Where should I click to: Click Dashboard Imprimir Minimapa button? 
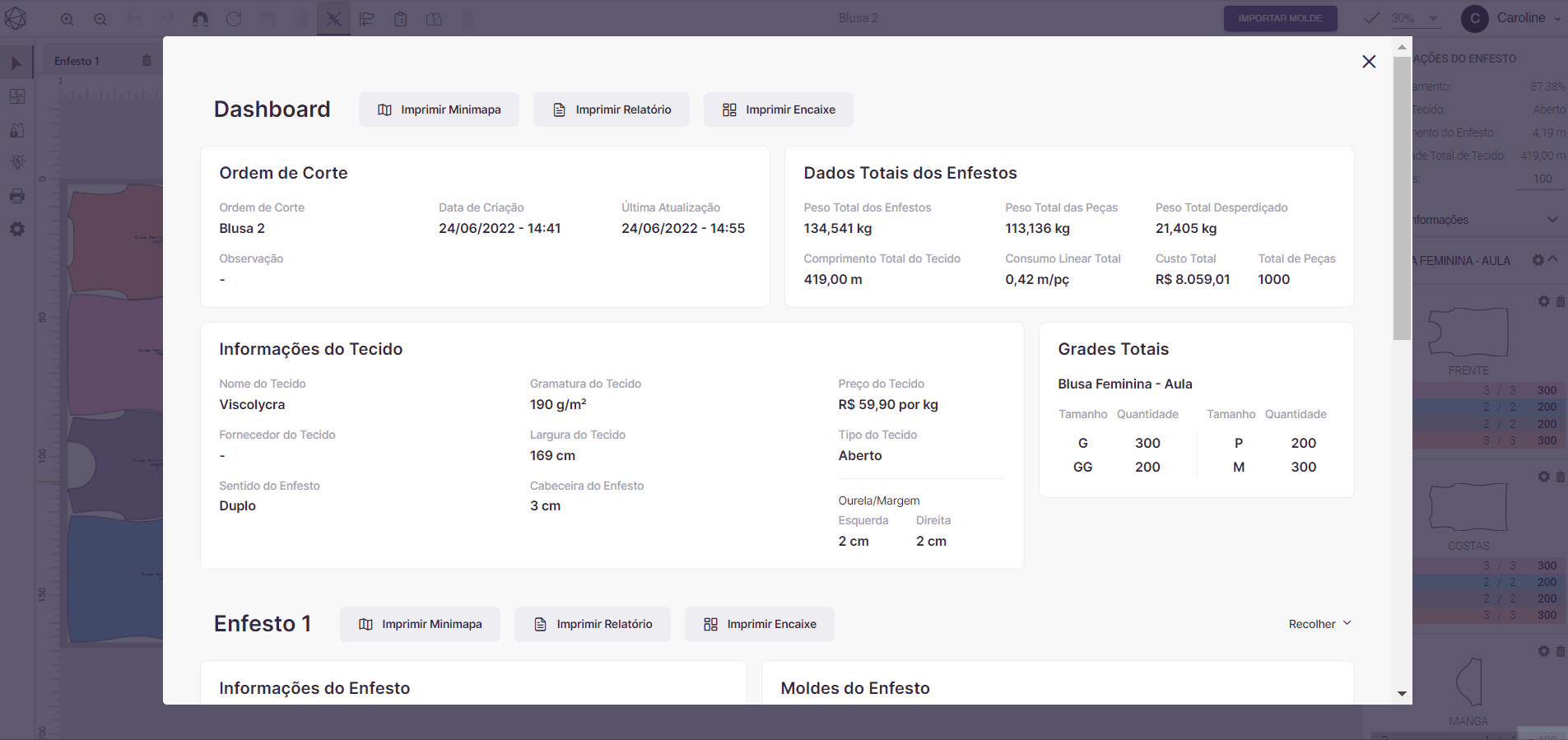(x=439, y=109)
